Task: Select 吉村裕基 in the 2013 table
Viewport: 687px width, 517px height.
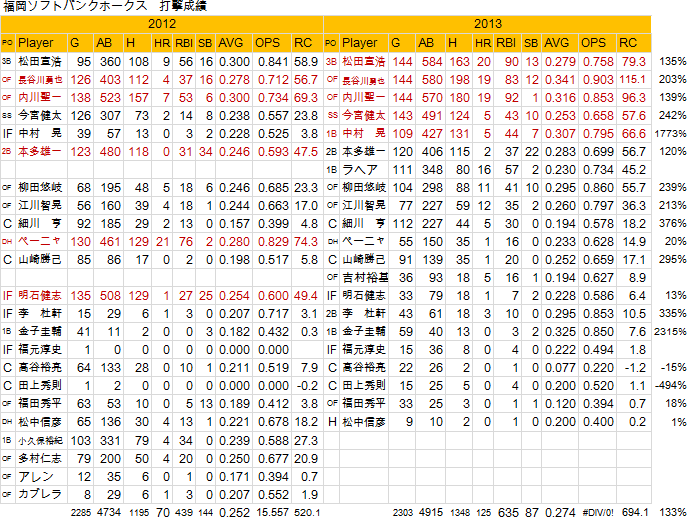Action: pos(365,277)
